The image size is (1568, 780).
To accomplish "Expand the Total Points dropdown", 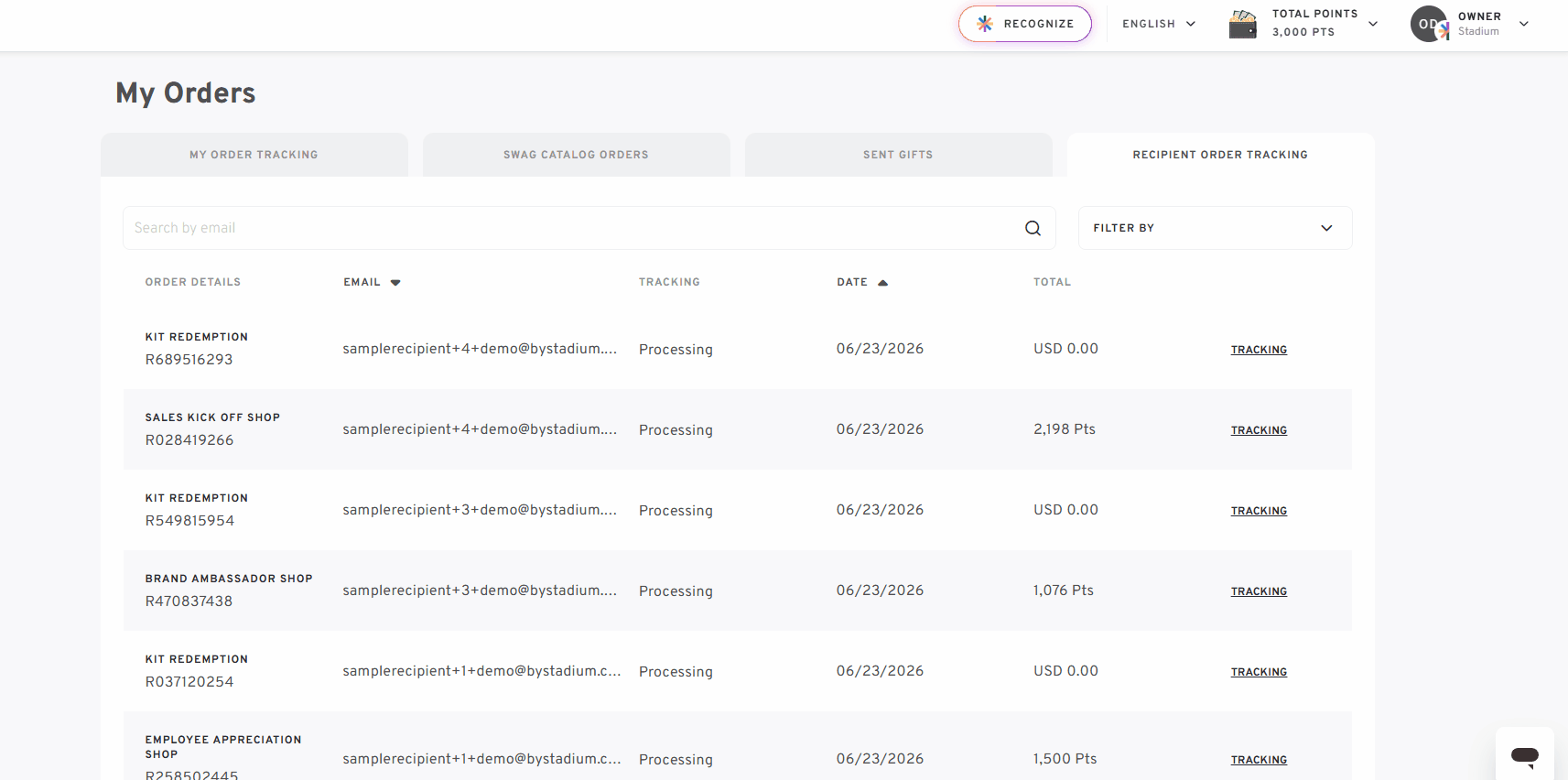I will [1373, 24].
